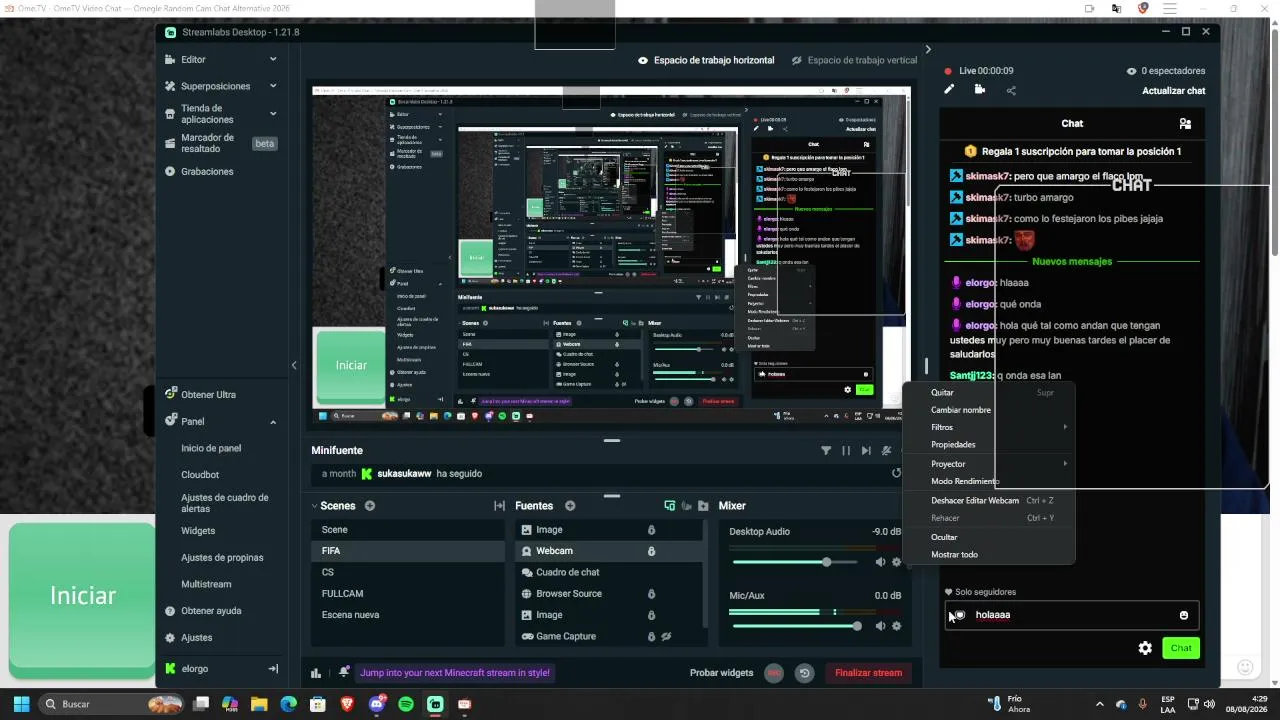Click Finalizar stream button
This screenshot has height=720, width=1280.
point(868,673)
